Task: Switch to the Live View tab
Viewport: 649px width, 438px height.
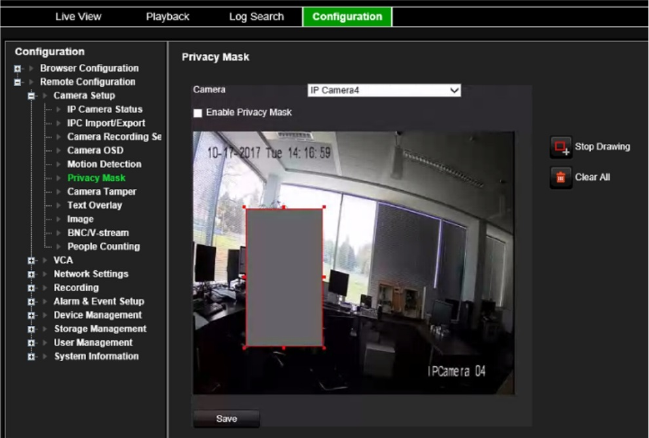Action: 78,17
